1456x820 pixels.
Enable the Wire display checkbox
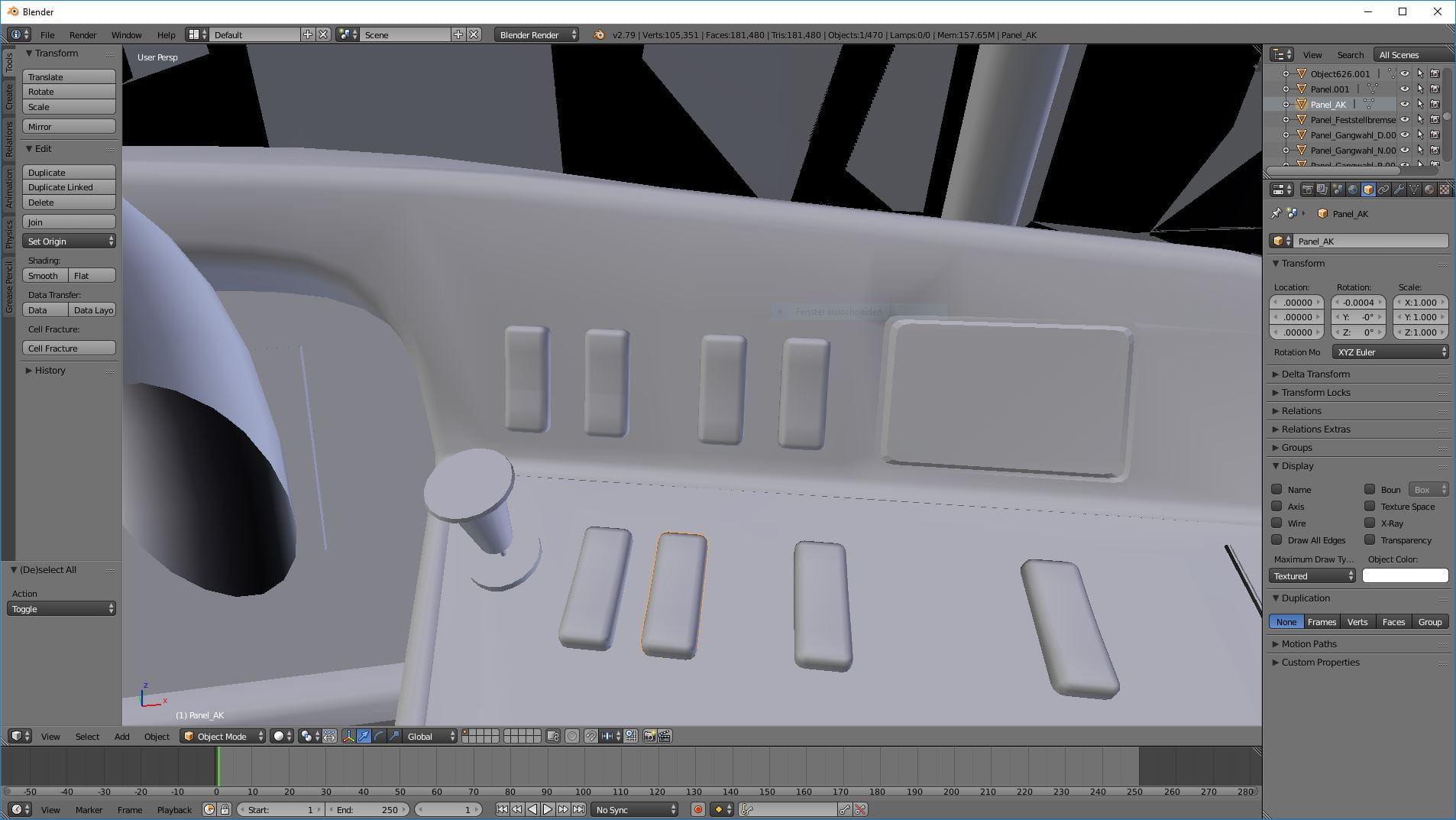point(1276,523)
